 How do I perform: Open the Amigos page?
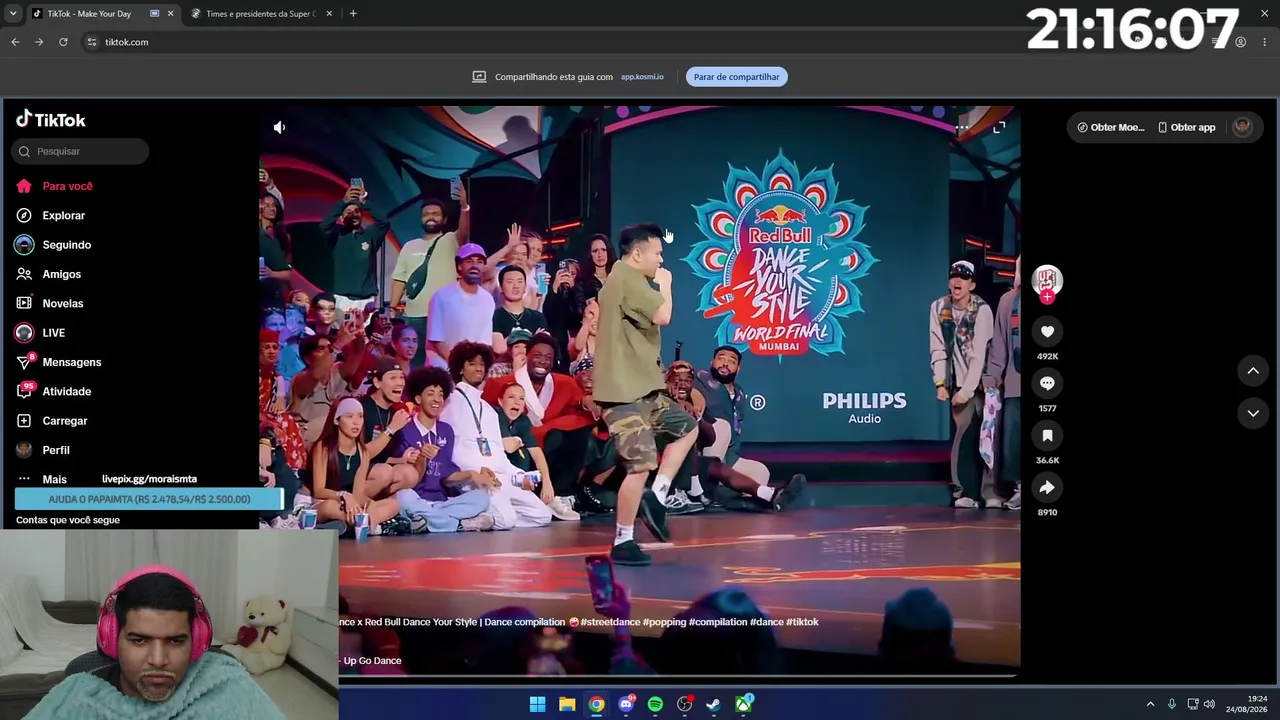click(49, 274)
